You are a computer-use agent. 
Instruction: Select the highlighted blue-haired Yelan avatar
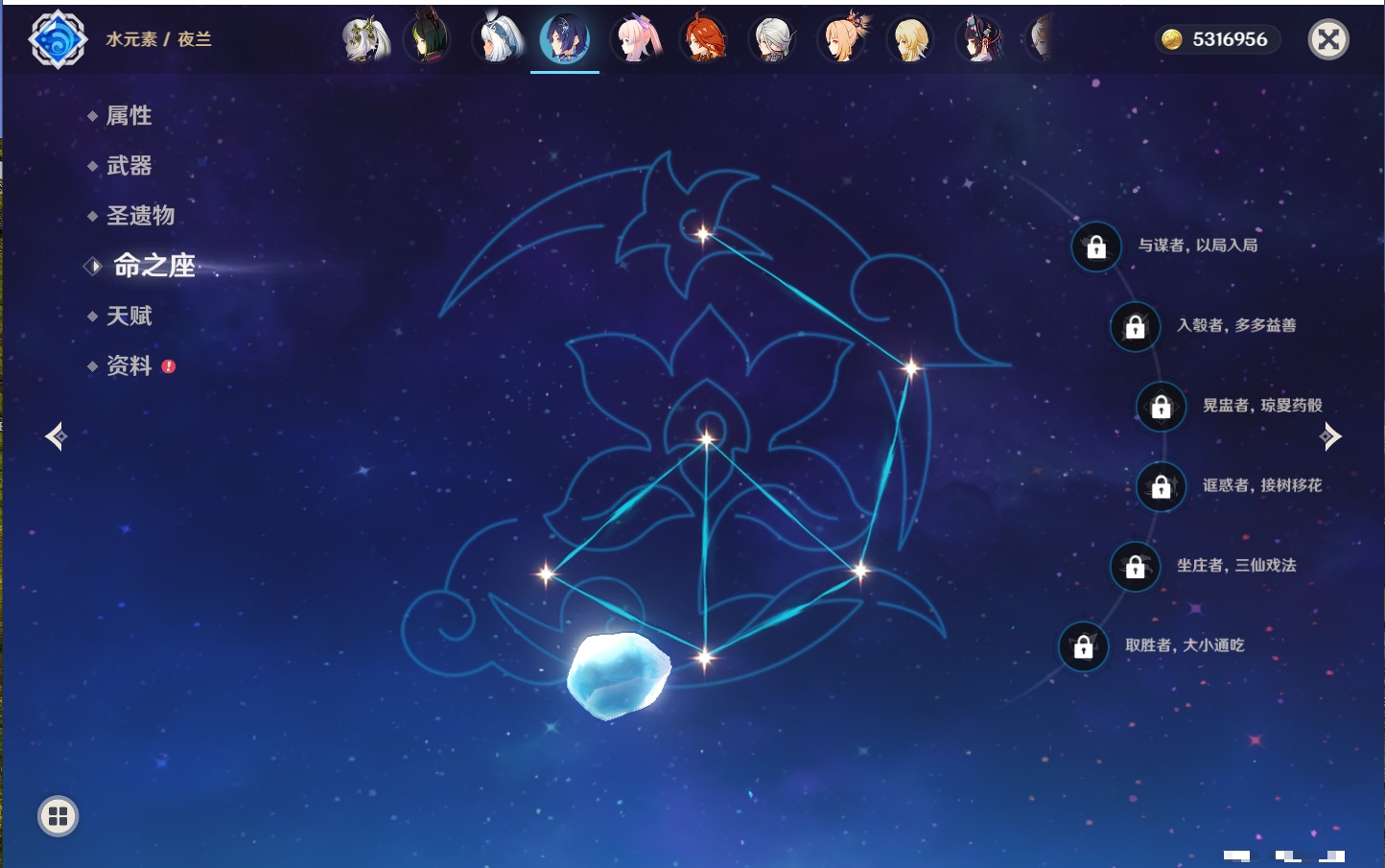click(565, 39)
